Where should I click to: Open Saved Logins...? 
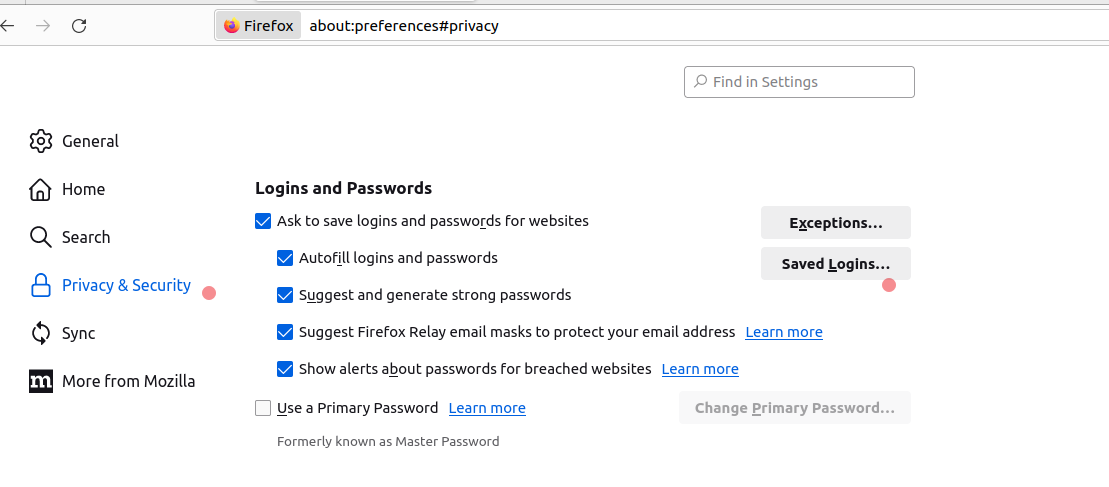pos(835,264)
